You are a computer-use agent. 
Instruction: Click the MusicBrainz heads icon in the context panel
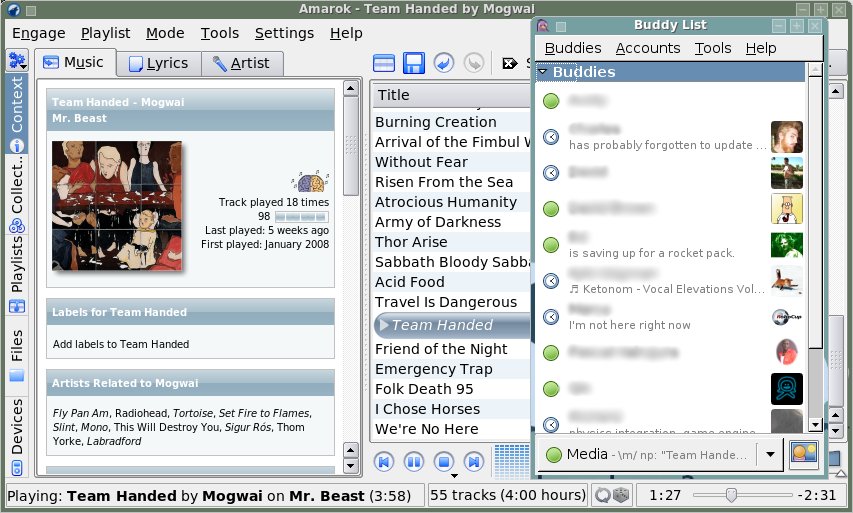(x=310, y=181)
